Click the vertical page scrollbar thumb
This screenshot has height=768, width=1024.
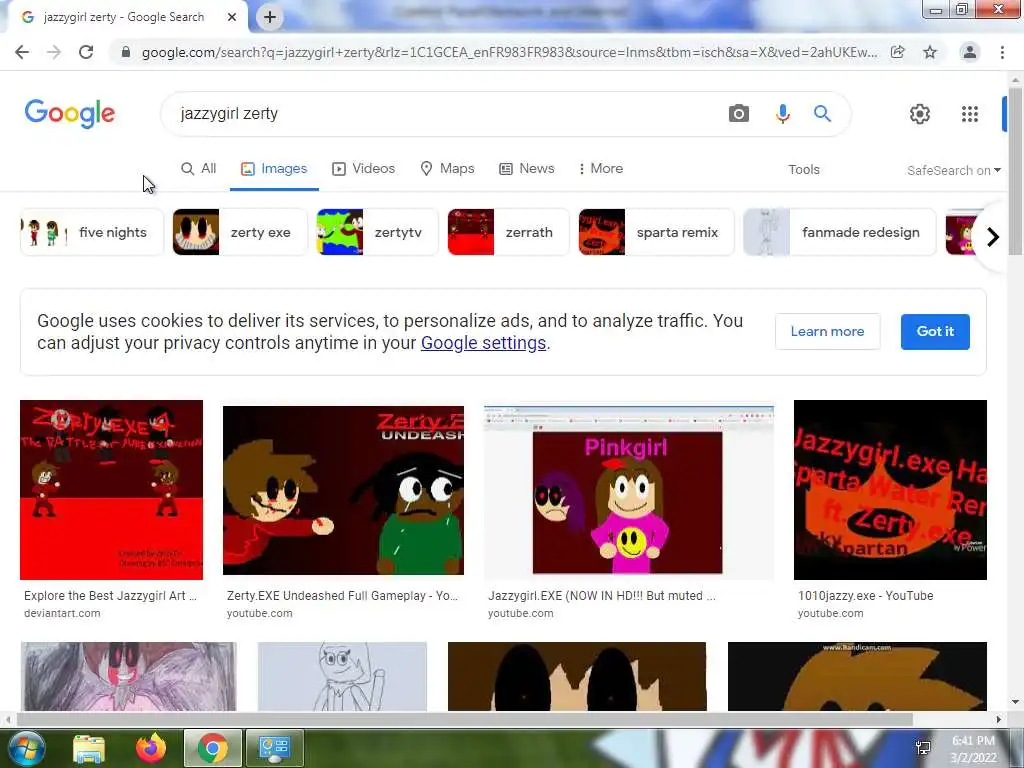tap(1016, 171)
